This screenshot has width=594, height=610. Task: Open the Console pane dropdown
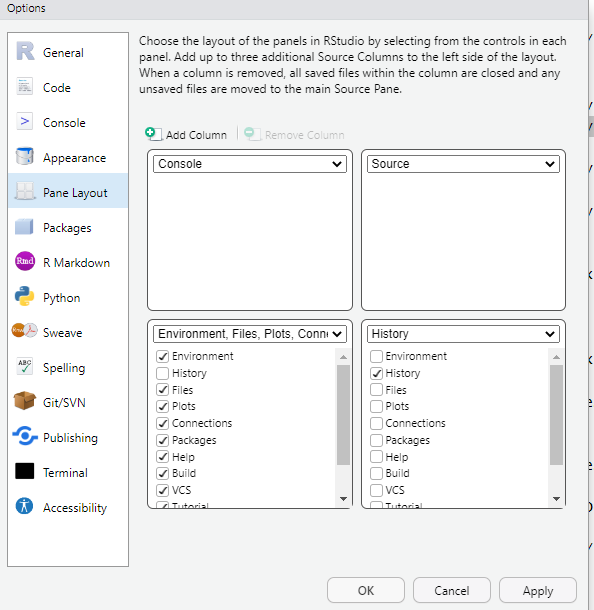250,164
